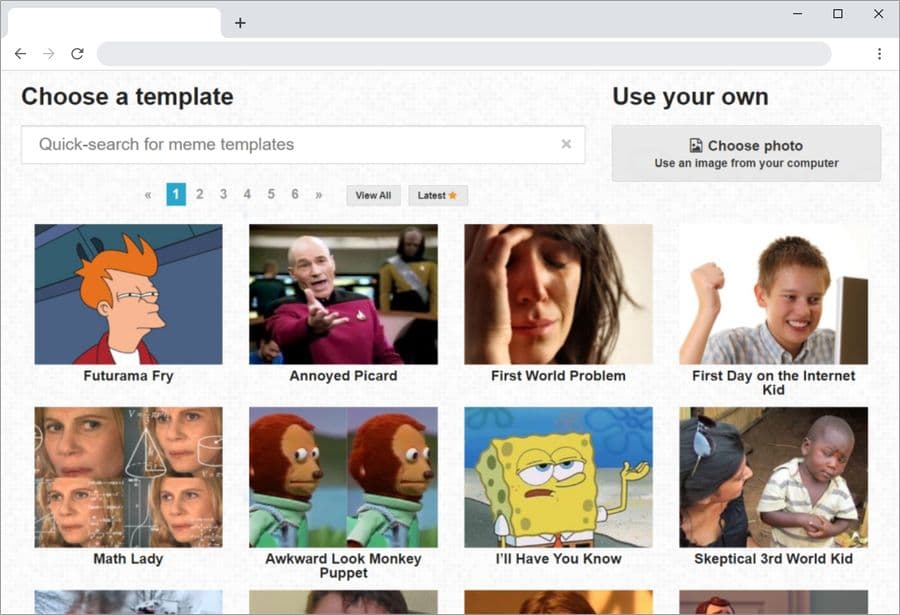This screenshot has height=615, width=900.
Task: Click the First Day on the Internet Kid caption
Action: point(774,383)
